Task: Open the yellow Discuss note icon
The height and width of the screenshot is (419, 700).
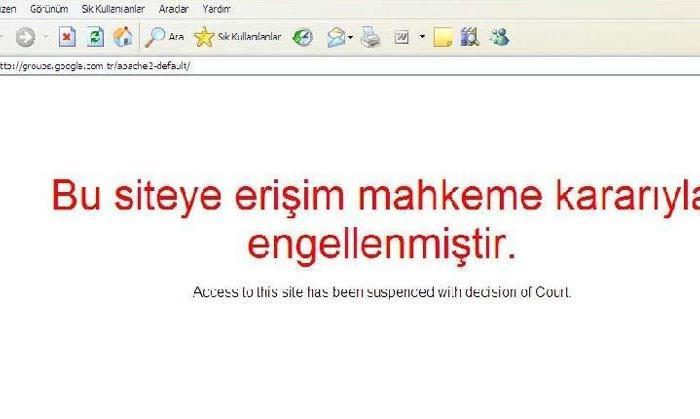Action: [x=444, y=38]
